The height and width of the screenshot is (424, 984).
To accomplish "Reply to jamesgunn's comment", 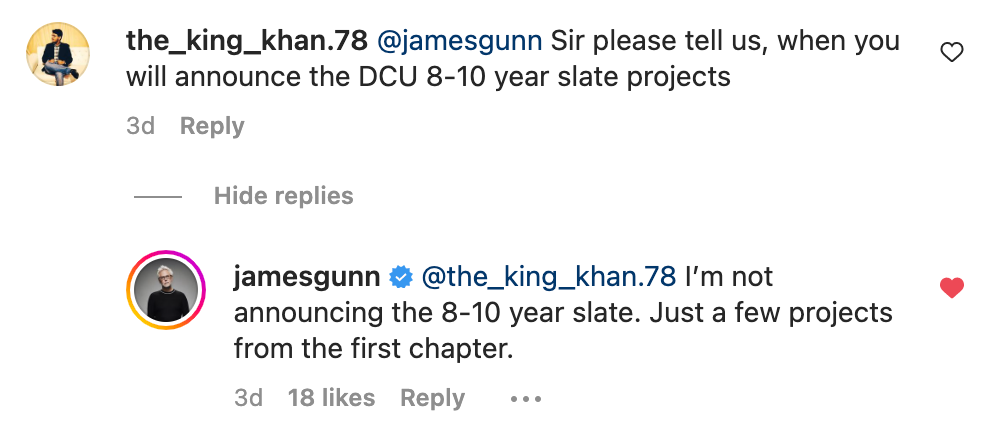I will coord(432,398).
